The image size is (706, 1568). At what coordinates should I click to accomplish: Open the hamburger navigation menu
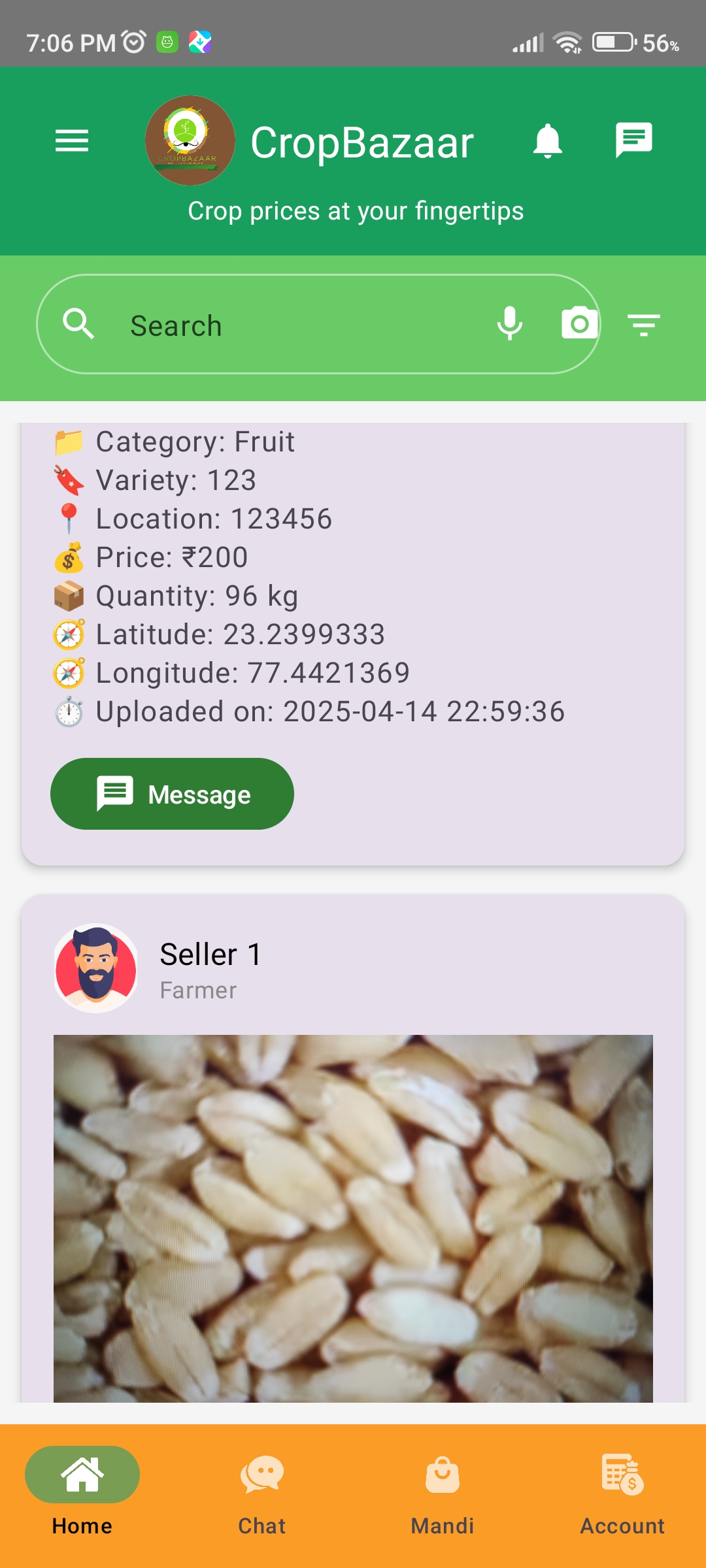(x=72, y=140)
